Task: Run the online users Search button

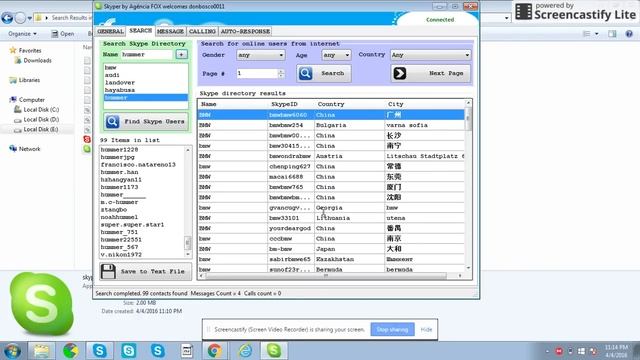Action: point(324,73)
